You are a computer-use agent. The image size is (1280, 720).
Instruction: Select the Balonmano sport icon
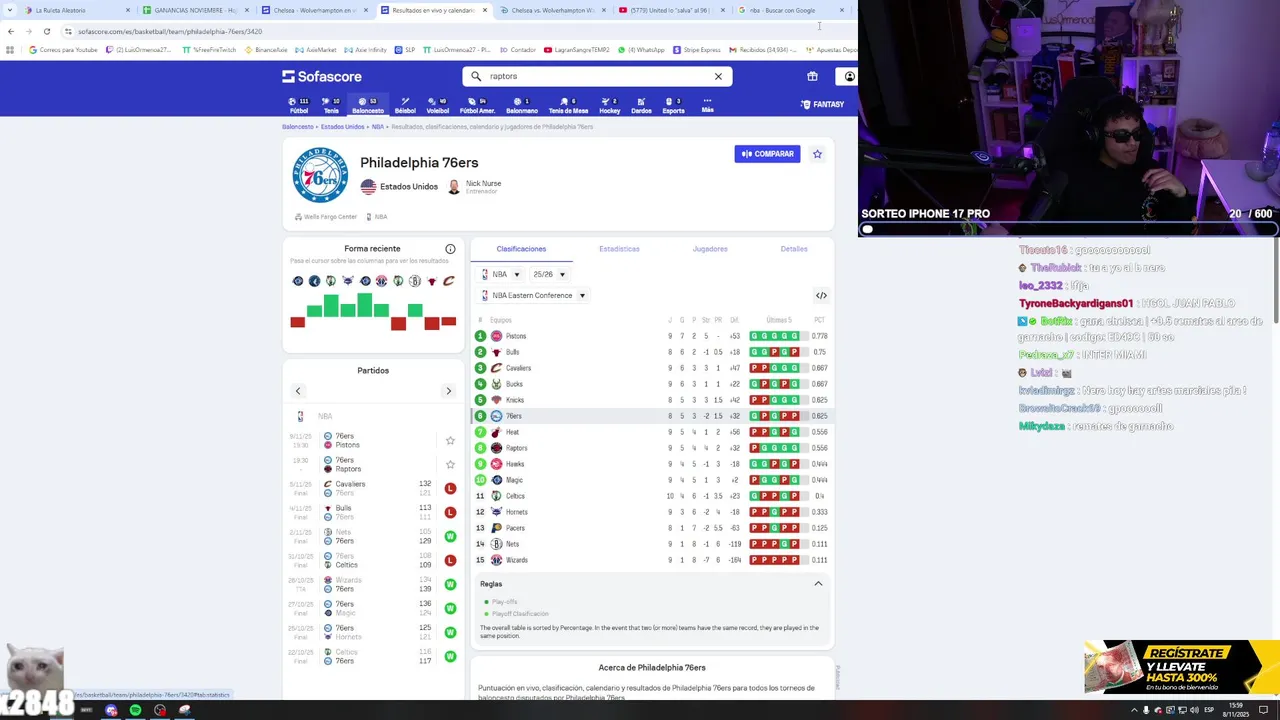(522, 105)
